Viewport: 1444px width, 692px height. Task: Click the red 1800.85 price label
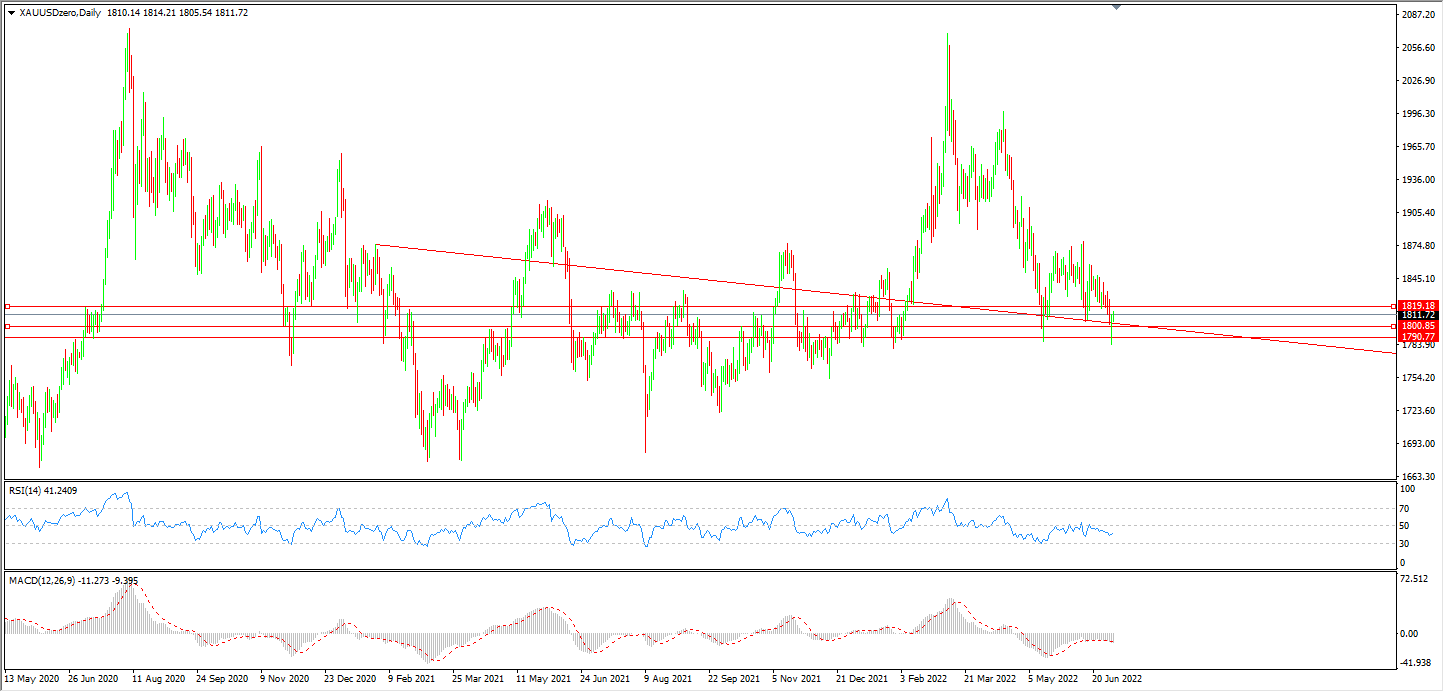pyautogui.click(x=1418, y=326)
